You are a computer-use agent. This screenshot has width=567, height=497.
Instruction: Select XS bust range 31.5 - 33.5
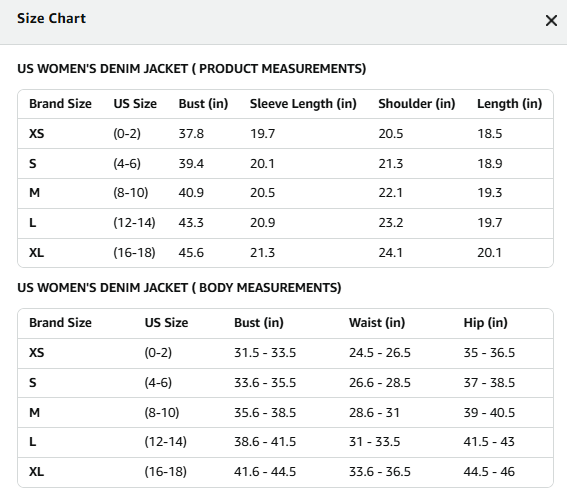[265, 353]
